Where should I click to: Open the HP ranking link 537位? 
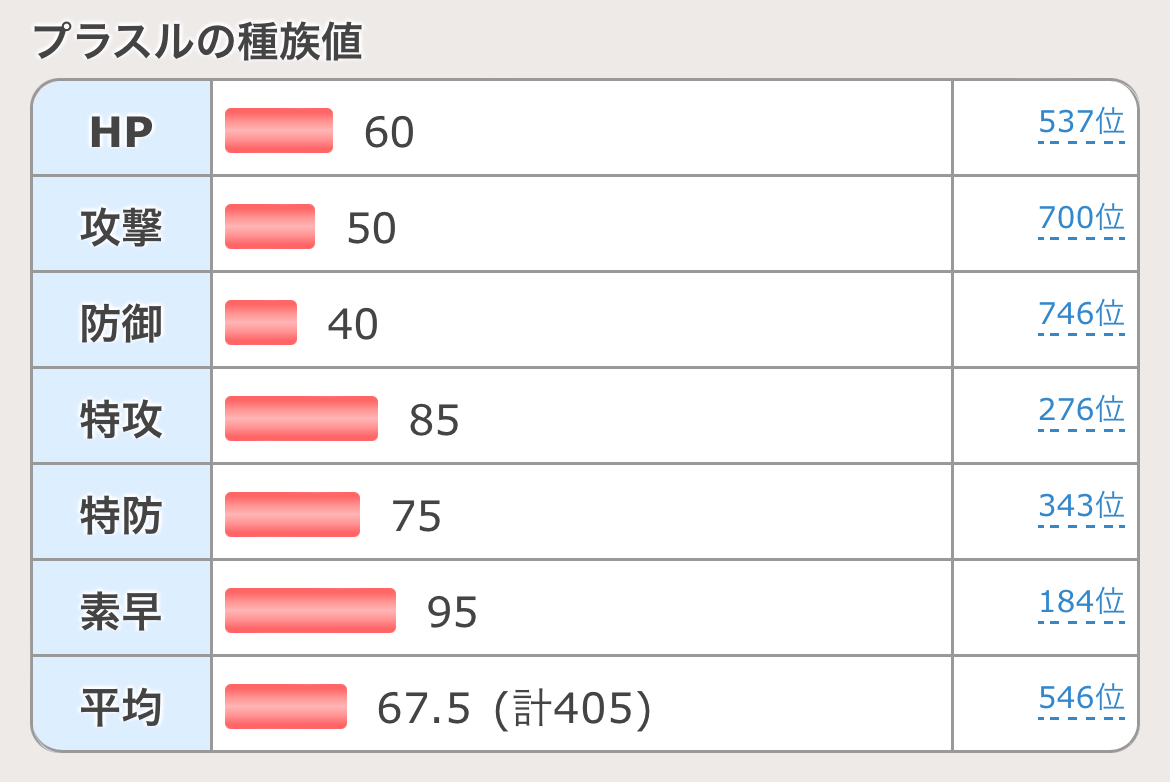1081,122
